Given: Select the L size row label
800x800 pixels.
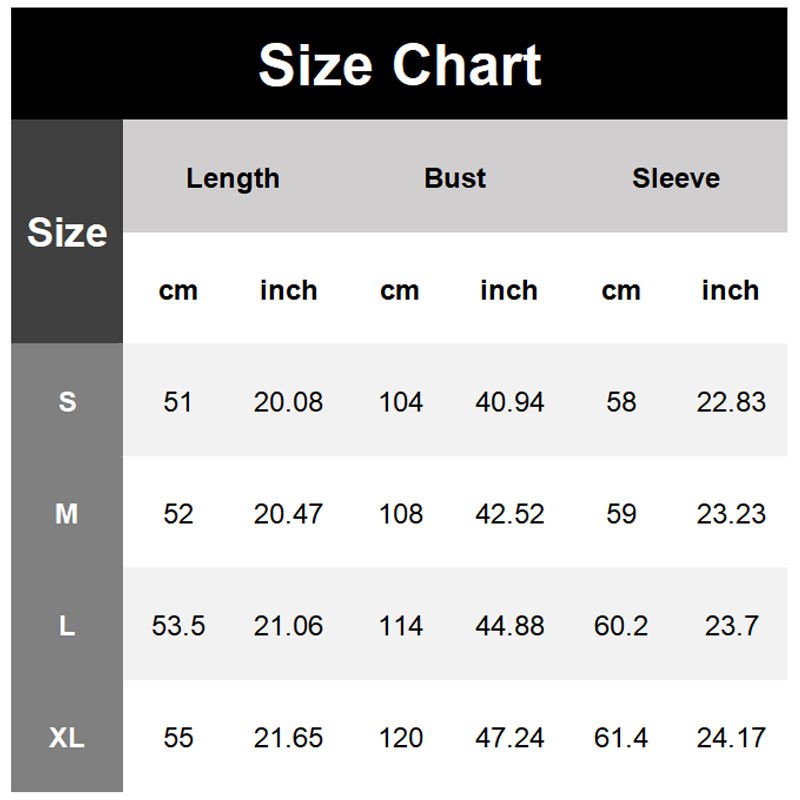Looking at the screenshot, I should (x=67, y=626).
